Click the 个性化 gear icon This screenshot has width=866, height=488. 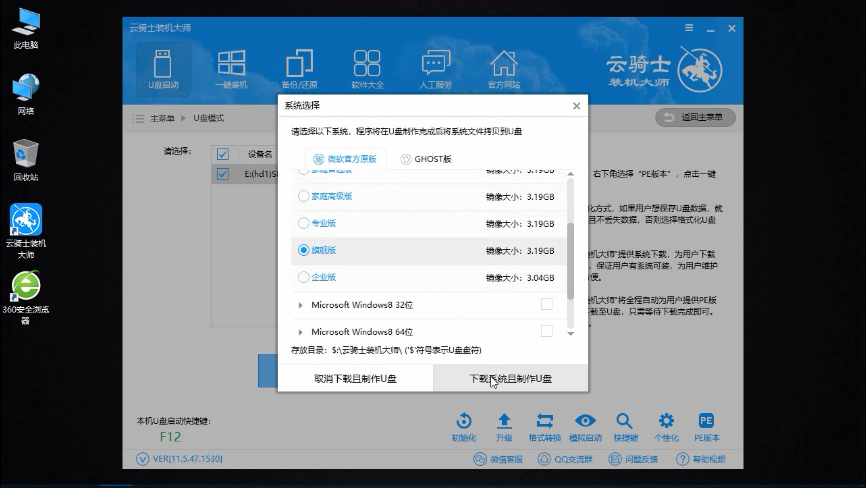click(x=666, y=427)
